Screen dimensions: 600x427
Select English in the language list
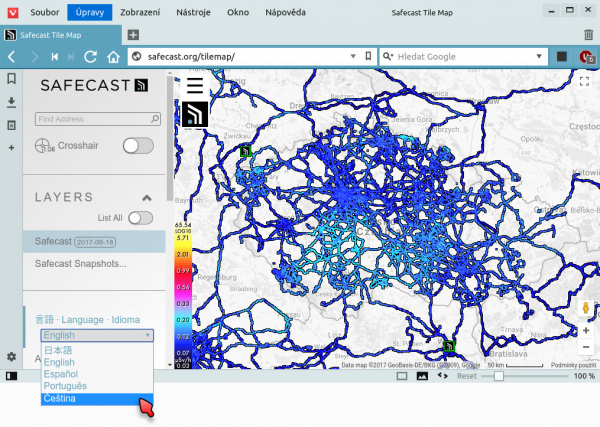coord(97,362)
